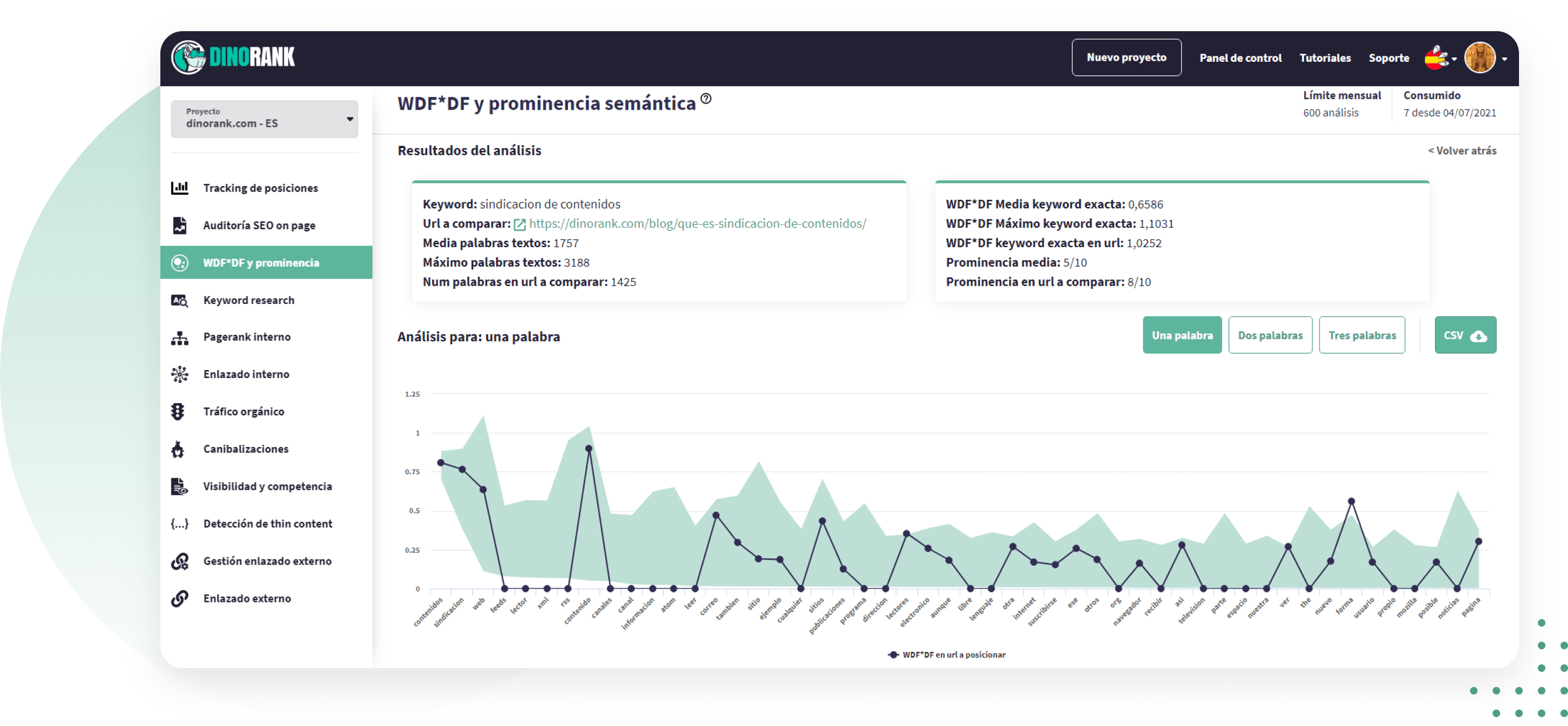Click the Gestión enlazado externo icon
Image resolution: width=1568 pixels, height=726 pixels.
pos(179,561)
